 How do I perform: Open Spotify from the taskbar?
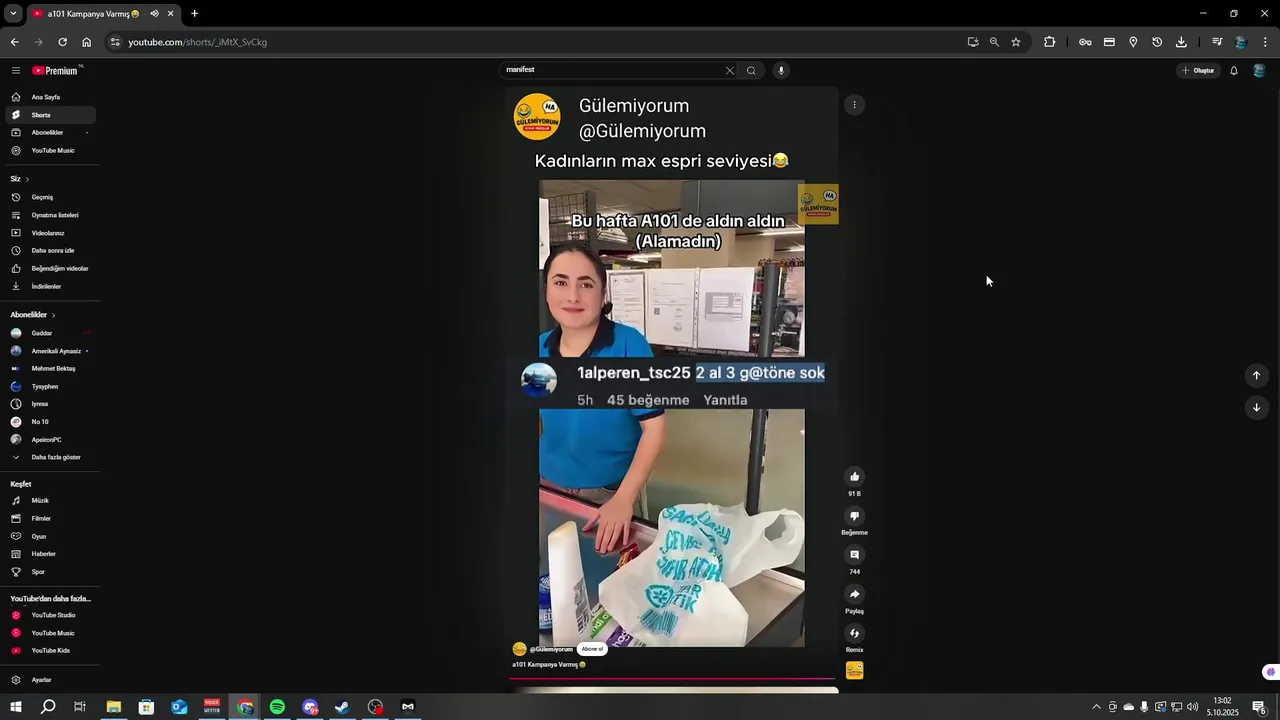pos(277,707)
